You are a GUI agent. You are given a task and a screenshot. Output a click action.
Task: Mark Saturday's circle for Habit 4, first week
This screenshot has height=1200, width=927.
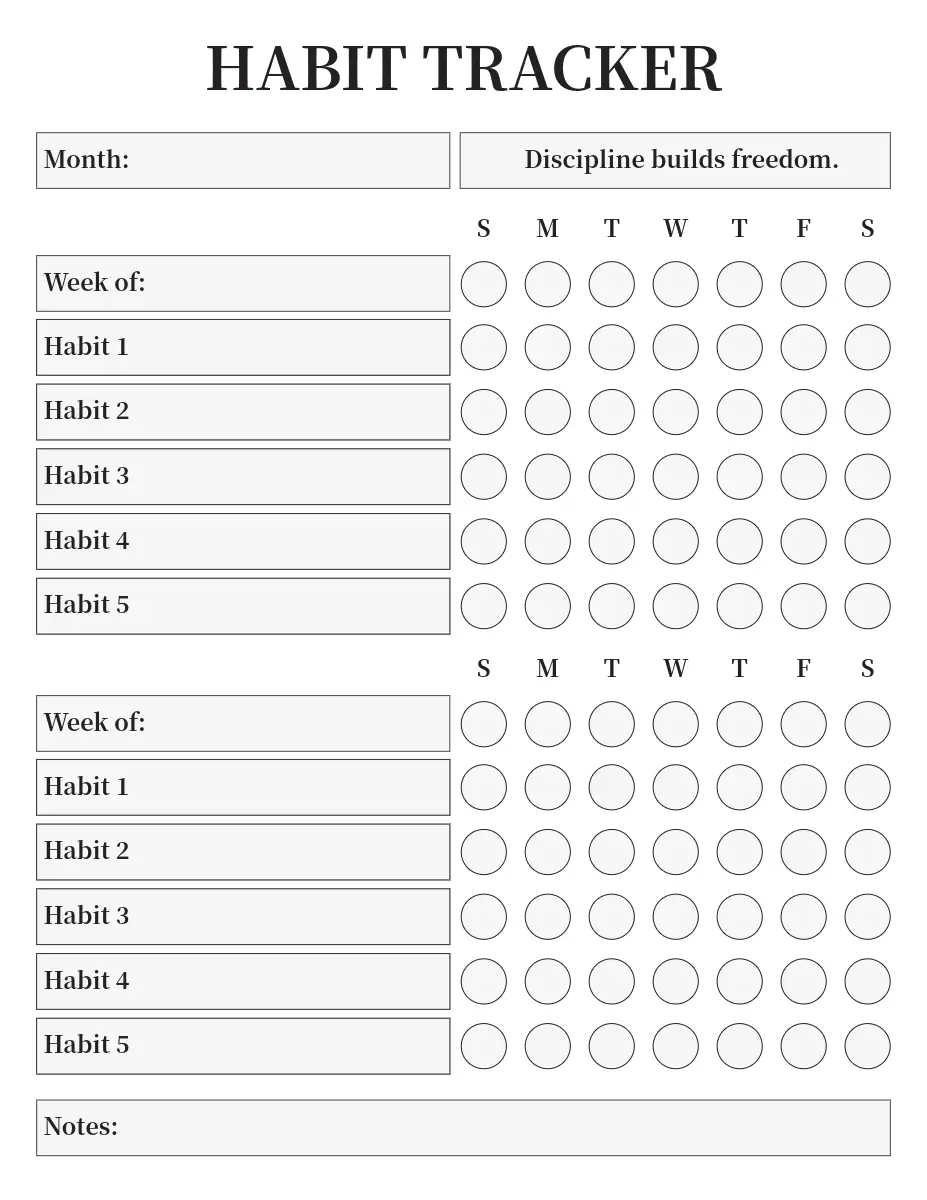point(867,541)
